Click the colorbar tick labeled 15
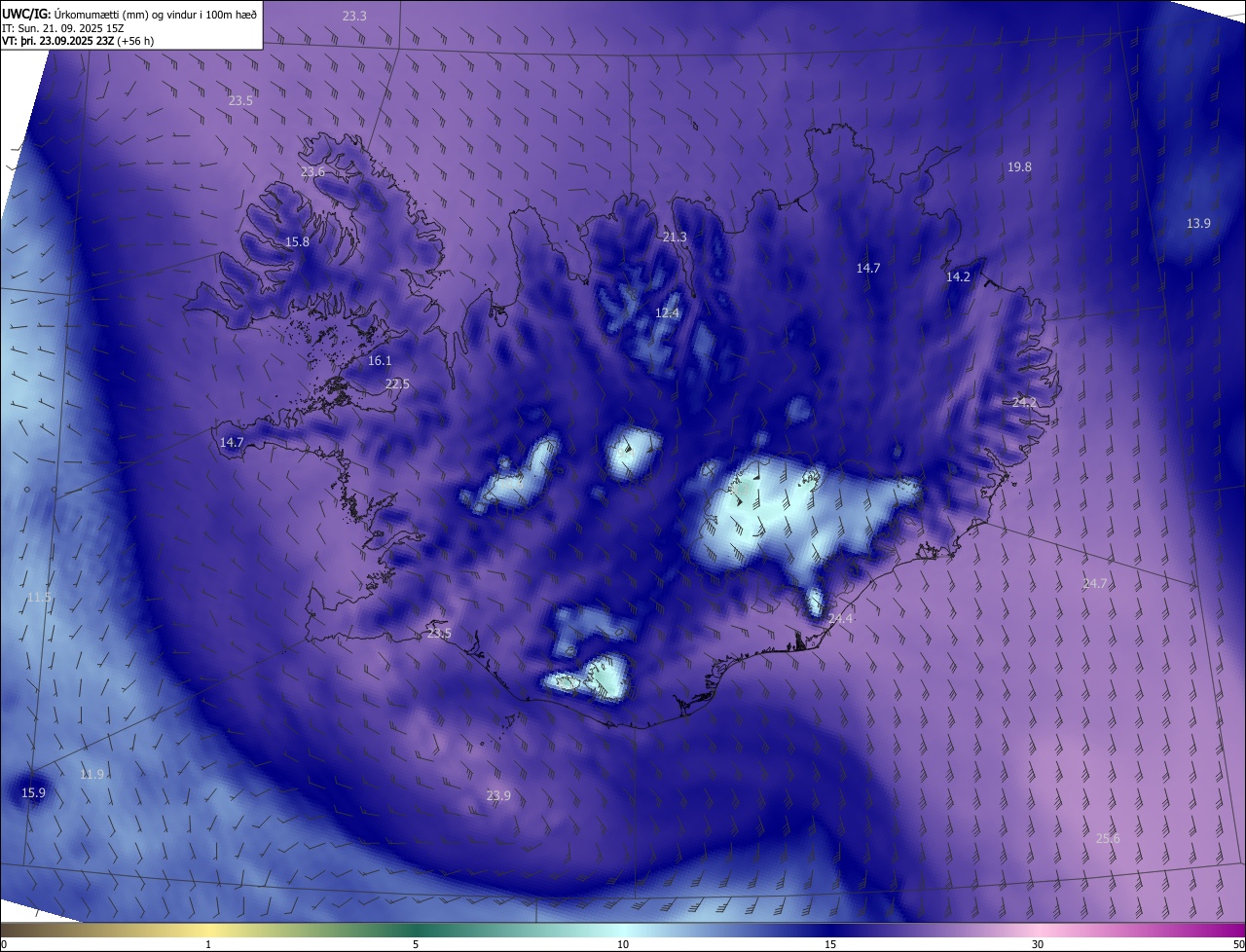1246x952 pixels. tap(830, 944)
